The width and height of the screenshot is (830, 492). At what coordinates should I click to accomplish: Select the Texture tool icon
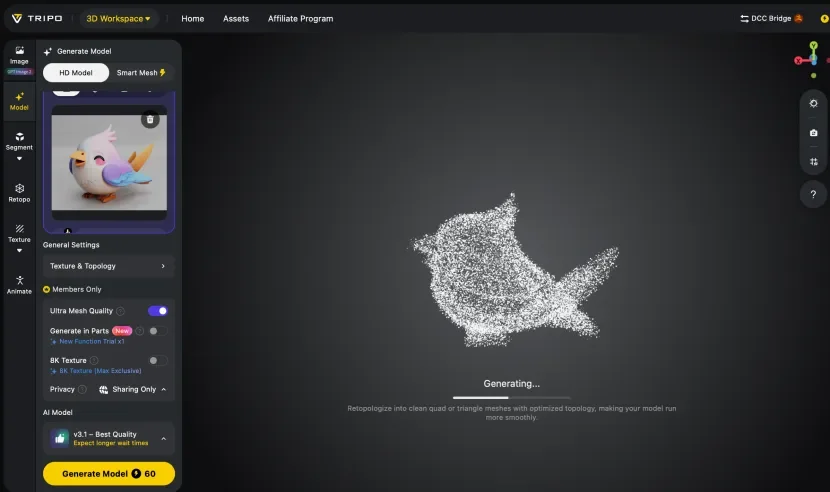pos(20,229)
